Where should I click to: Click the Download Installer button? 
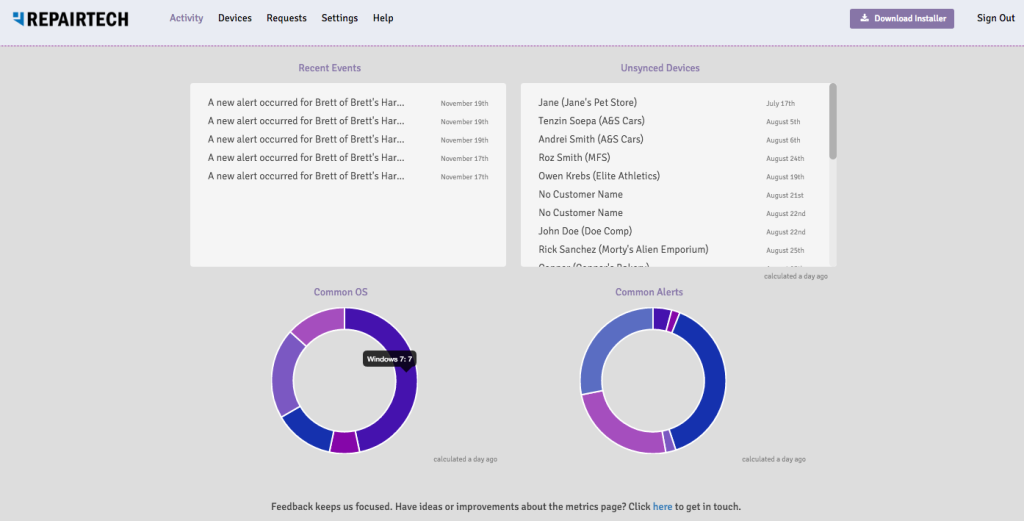point(902,18)
